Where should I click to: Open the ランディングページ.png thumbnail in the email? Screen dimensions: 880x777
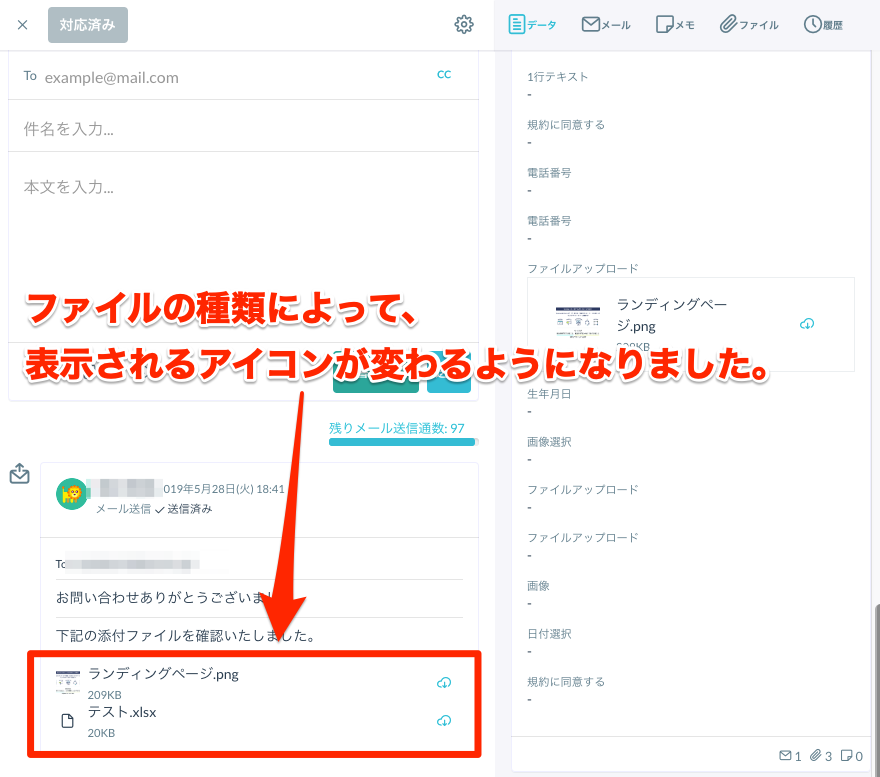[68, 683]
